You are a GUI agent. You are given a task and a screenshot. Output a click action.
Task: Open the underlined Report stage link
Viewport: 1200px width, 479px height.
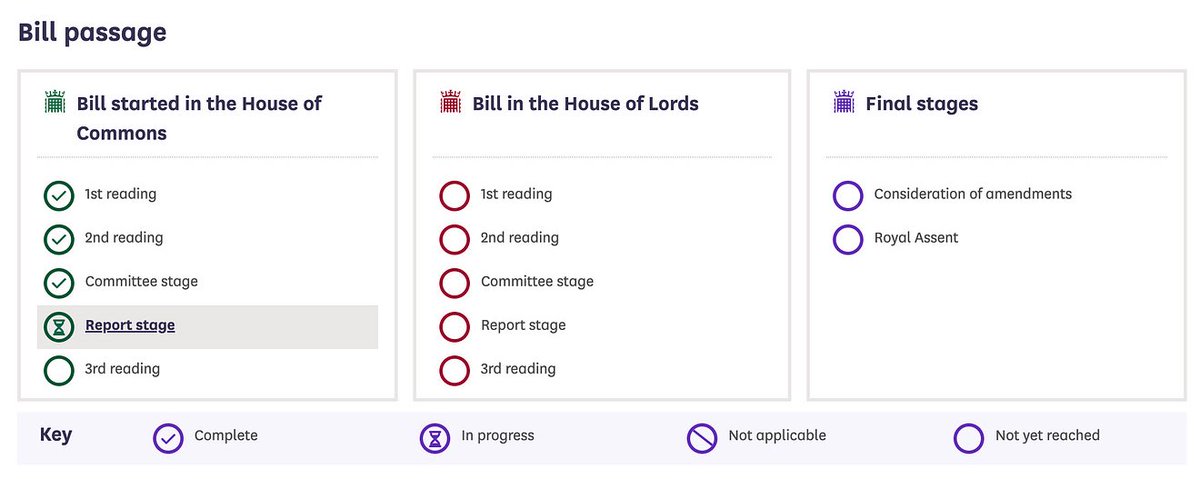pyautogui.click(x=130, y=325)
